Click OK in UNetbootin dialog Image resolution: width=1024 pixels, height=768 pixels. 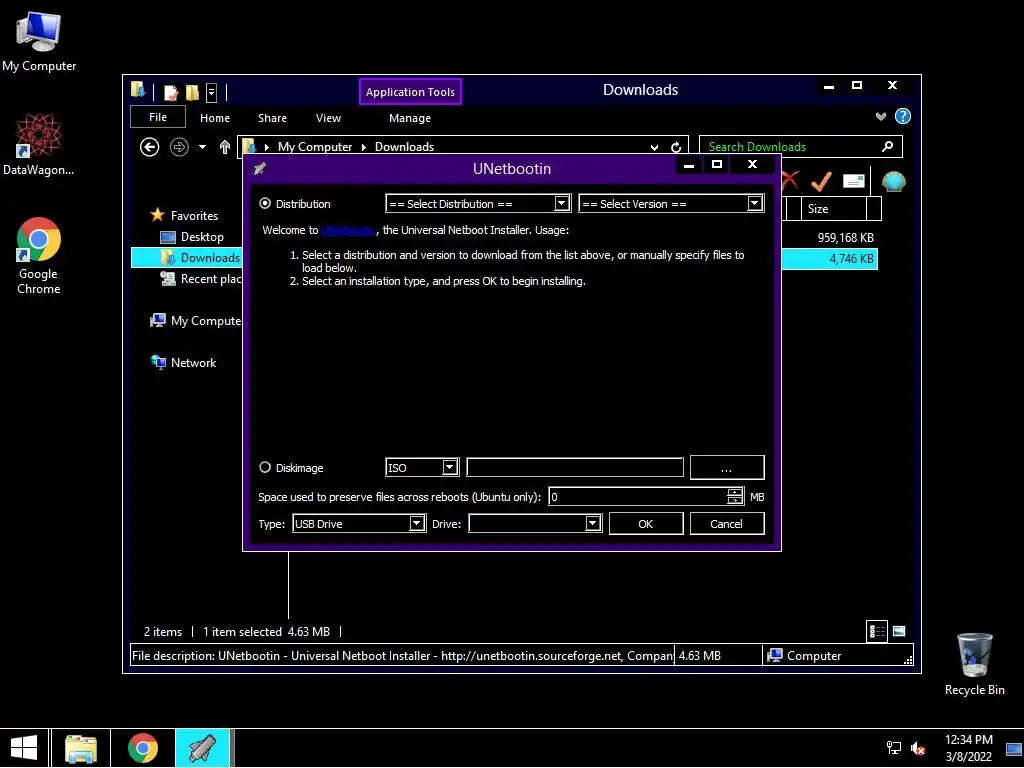pos(646,524)
